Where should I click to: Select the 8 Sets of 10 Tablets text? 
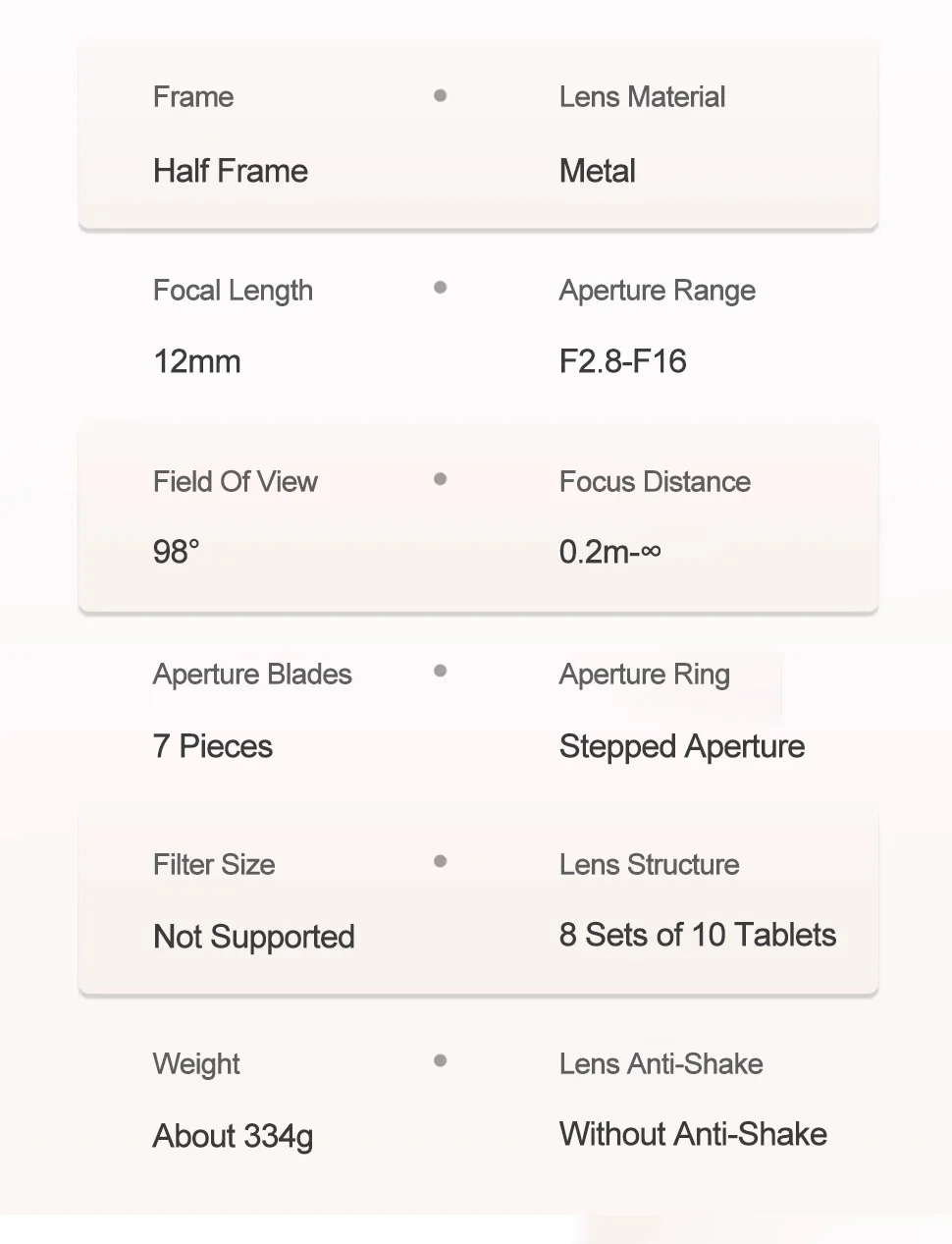pos(698,935)
